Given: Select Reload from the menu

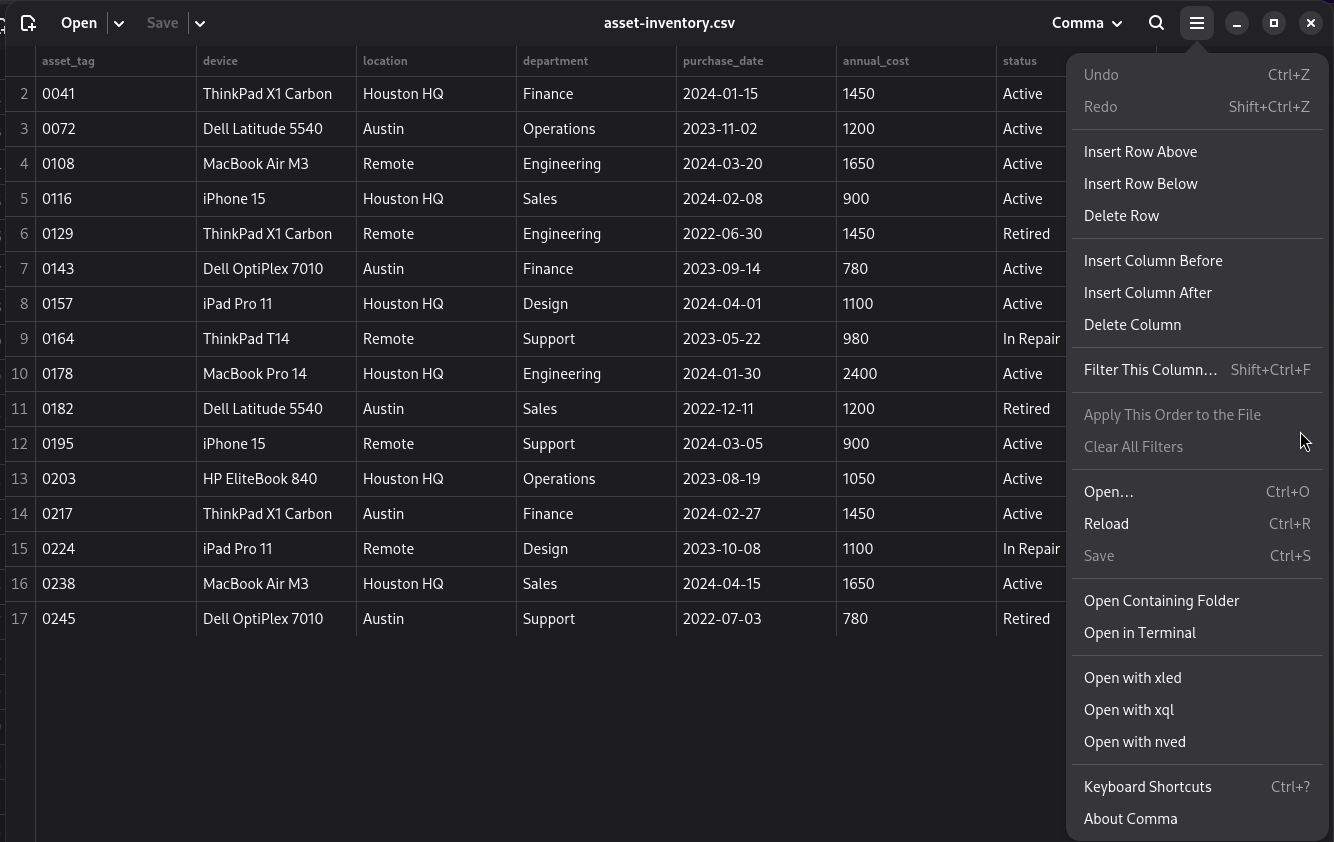Looking at the screenshot, I should pyautogui.click(x=1197, y=524).
